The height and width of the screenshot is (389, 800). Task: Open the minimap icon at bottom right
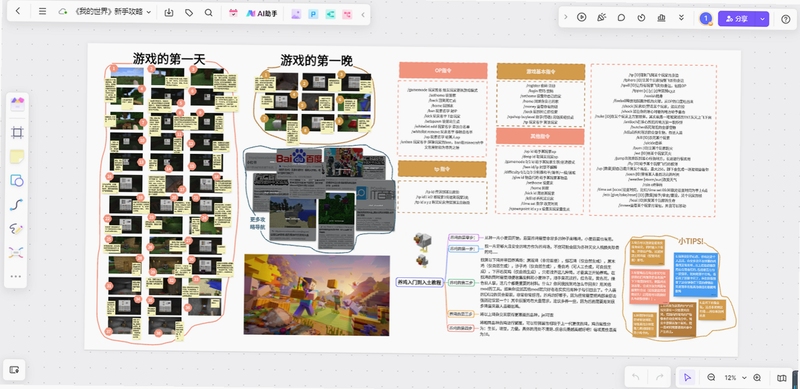tap(782, 378)
